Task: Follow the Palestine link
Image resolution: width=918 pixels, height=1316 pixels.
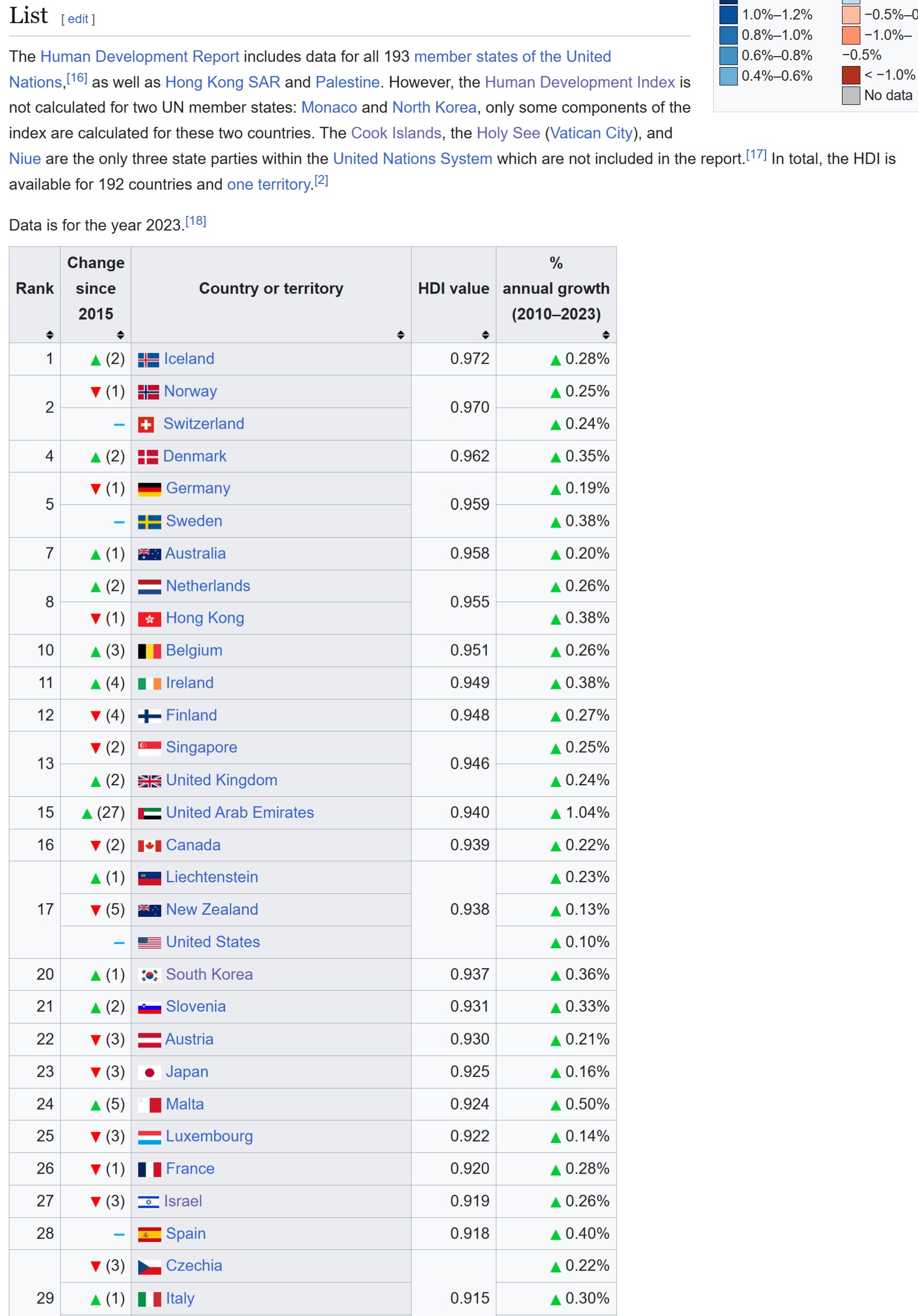Action: click(x=347, y=82)
